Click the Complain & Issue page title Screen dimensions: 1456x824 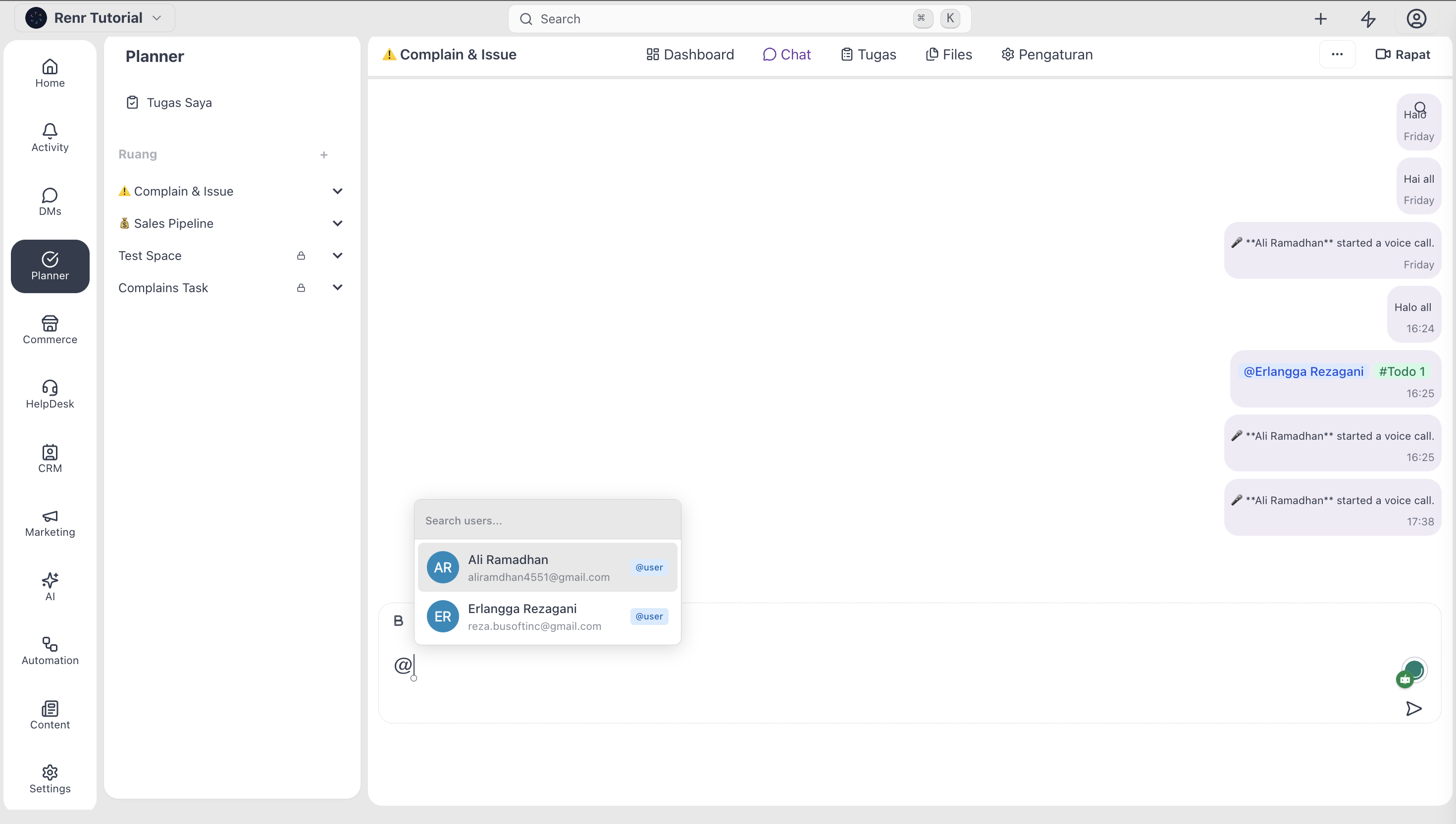tap(450, 54)
